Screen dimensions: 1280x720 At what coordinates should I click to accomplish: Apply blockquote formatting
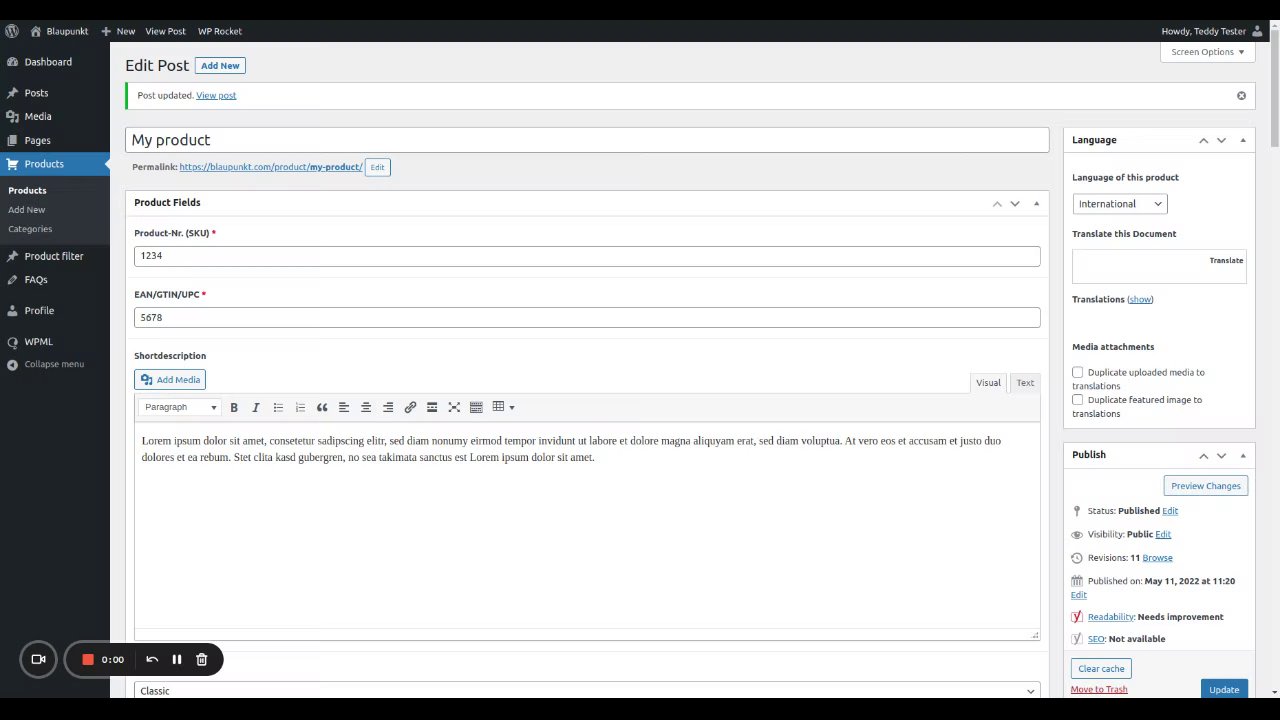[322, 407]
